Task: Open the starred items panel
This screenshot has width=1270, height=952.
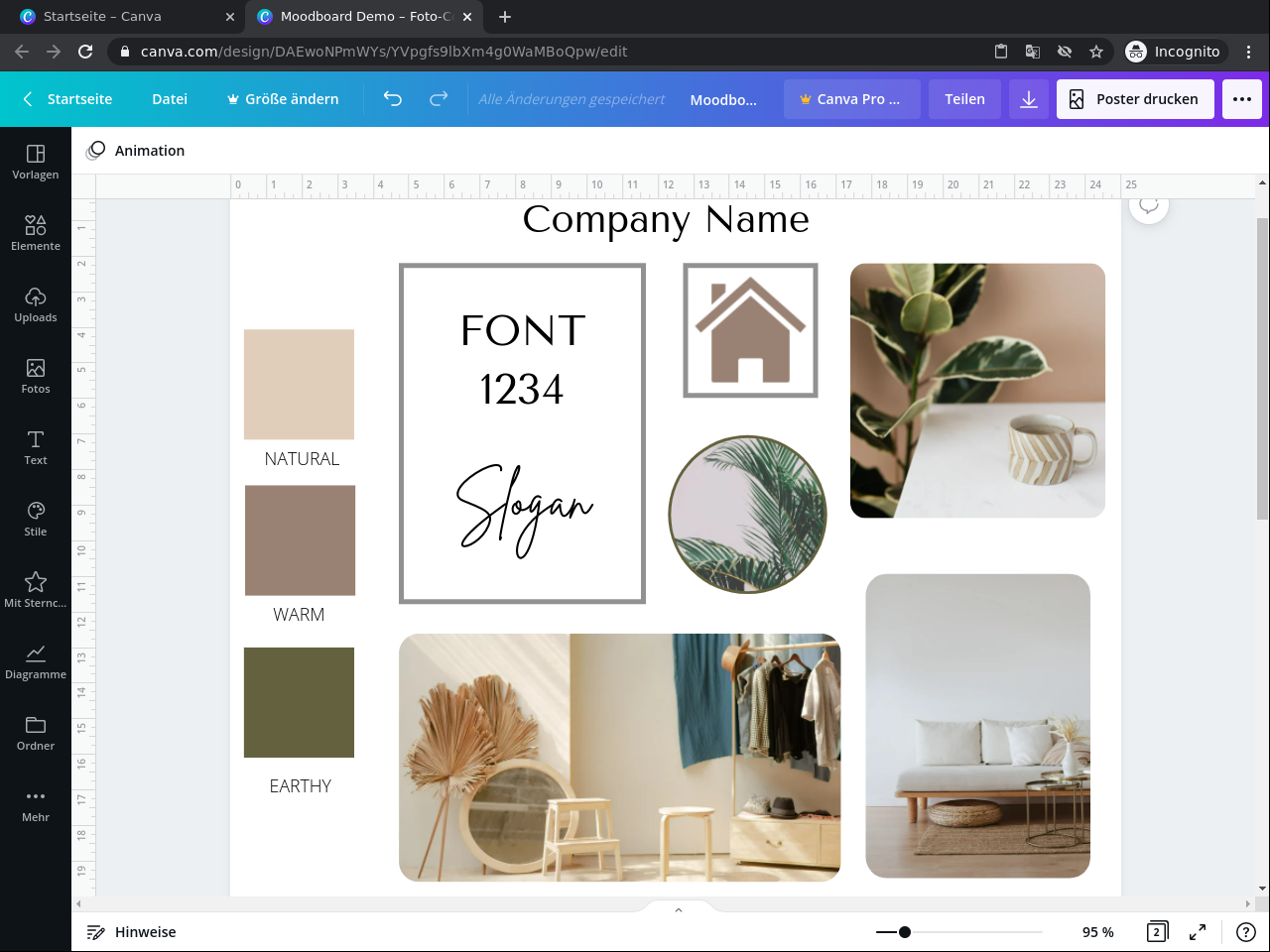Action: pos(36,590)
